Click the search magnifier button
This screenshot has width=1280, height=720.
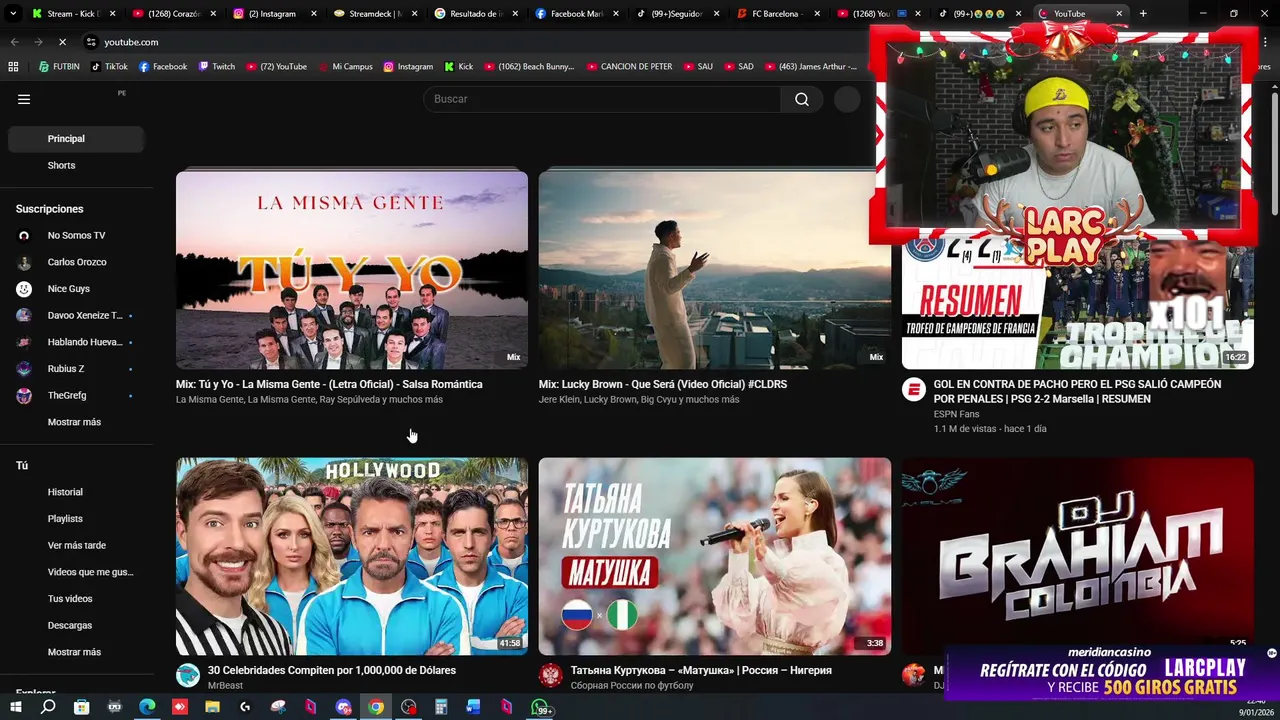[x=802, y=99]
